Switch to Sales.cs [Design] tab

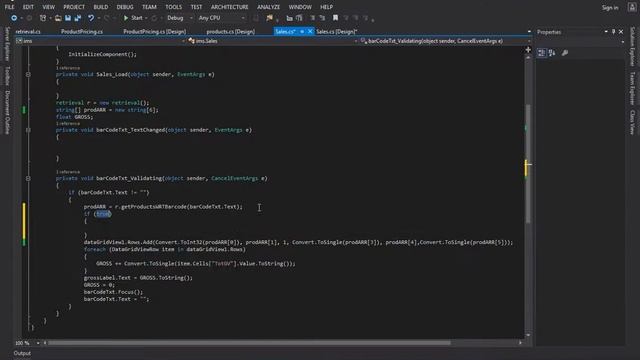[337, 31]
